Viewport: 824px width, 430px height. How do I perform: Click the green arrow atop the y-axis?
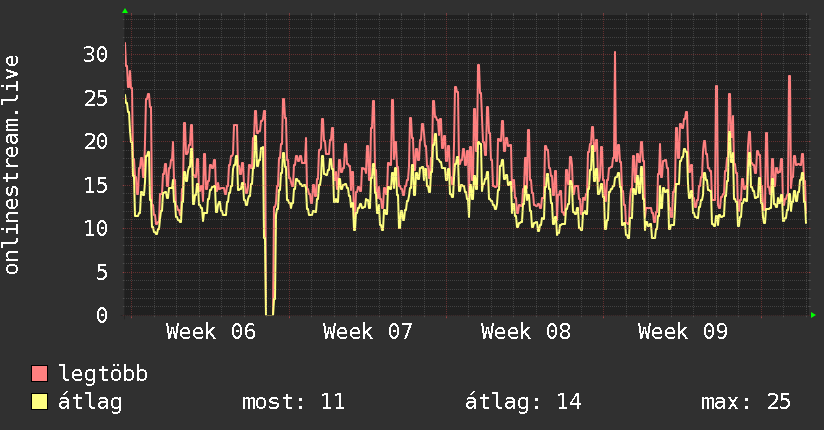125,11
